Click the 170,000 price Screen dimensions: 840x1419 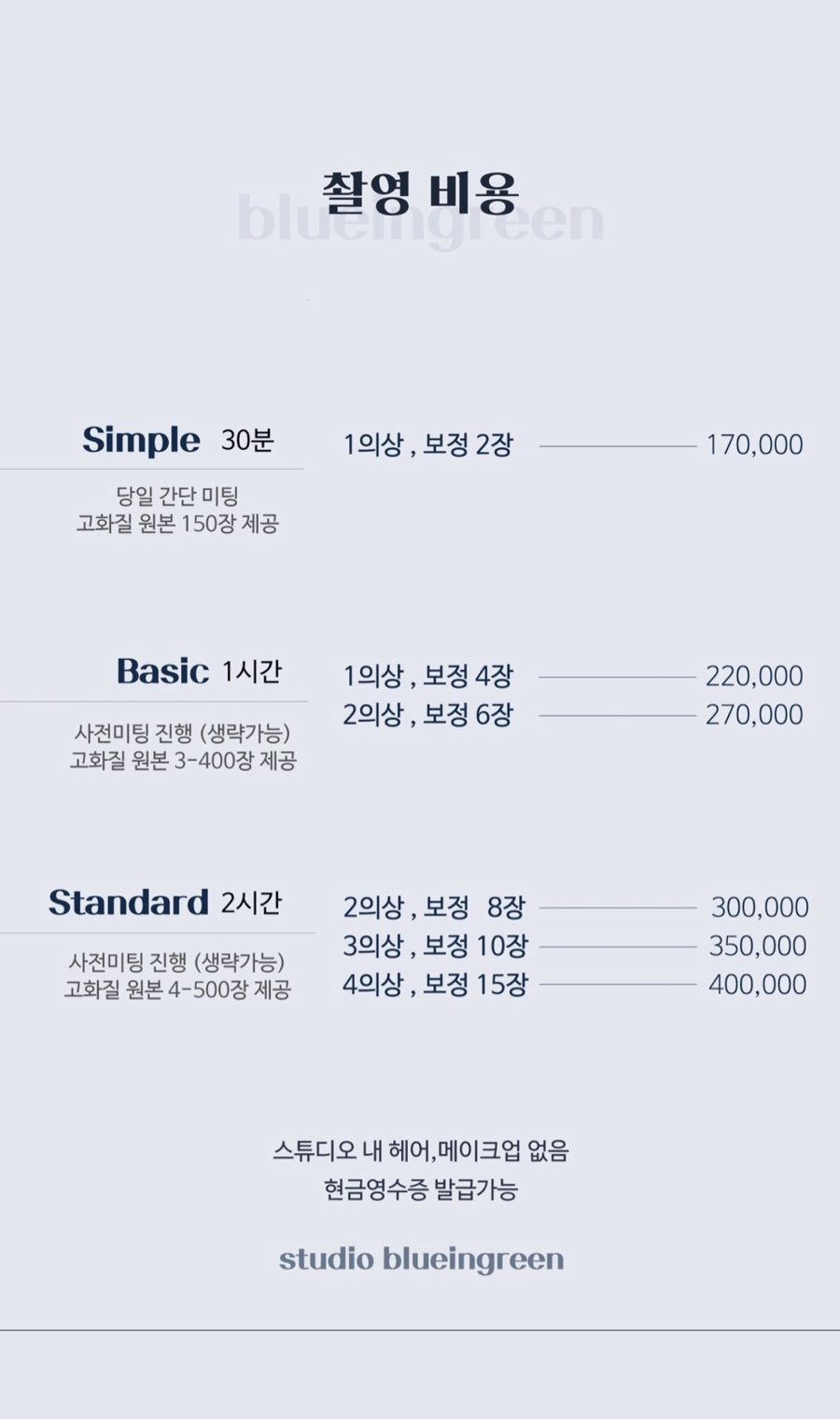point(754,444)
